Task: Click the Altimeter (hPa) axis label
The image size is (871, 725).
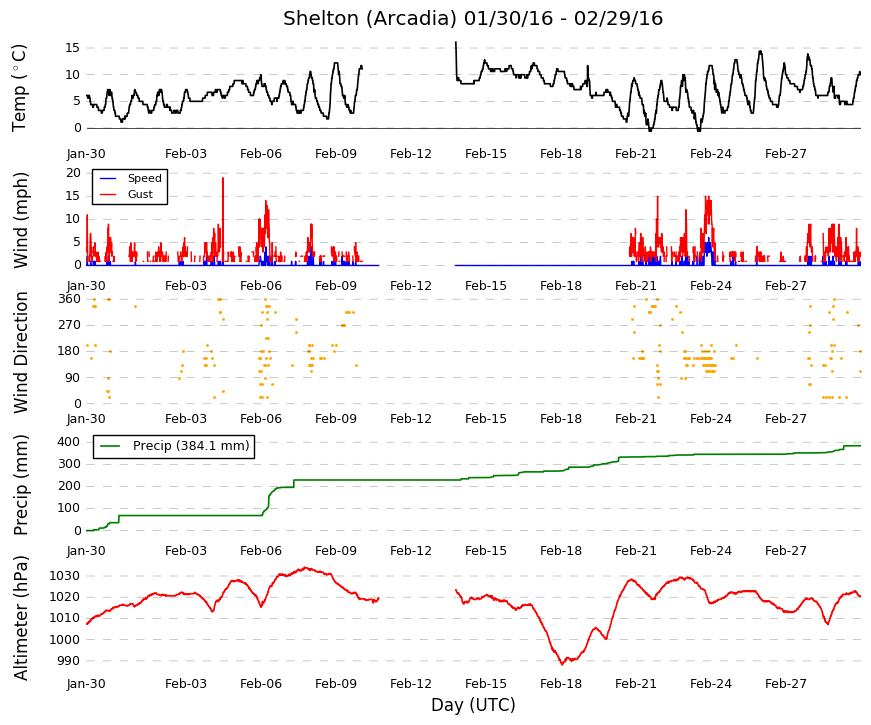Action: pyautogui.click(x=20, y=618)
